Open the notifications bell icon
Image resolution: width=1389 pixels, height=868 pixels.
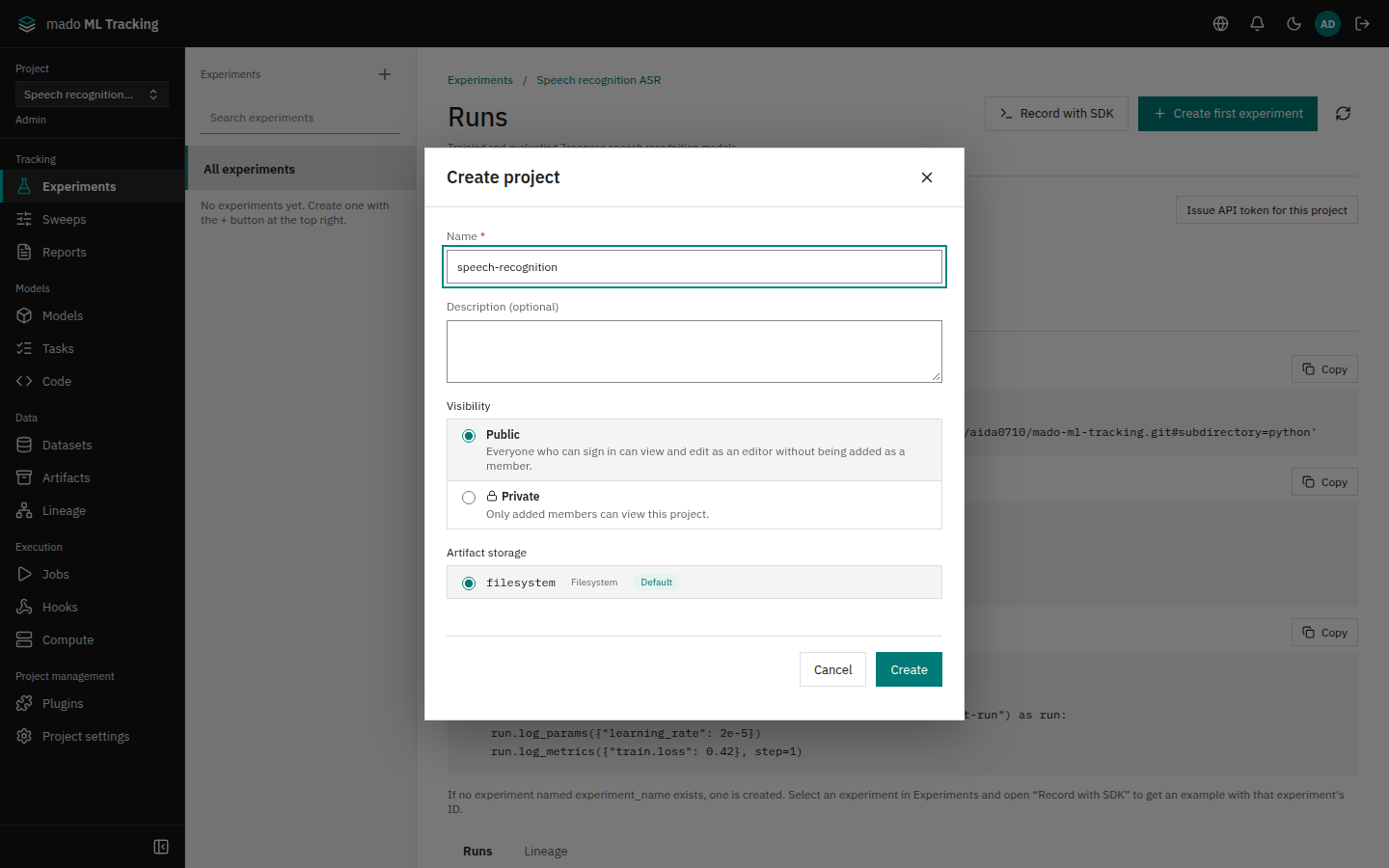[1257, 24]
